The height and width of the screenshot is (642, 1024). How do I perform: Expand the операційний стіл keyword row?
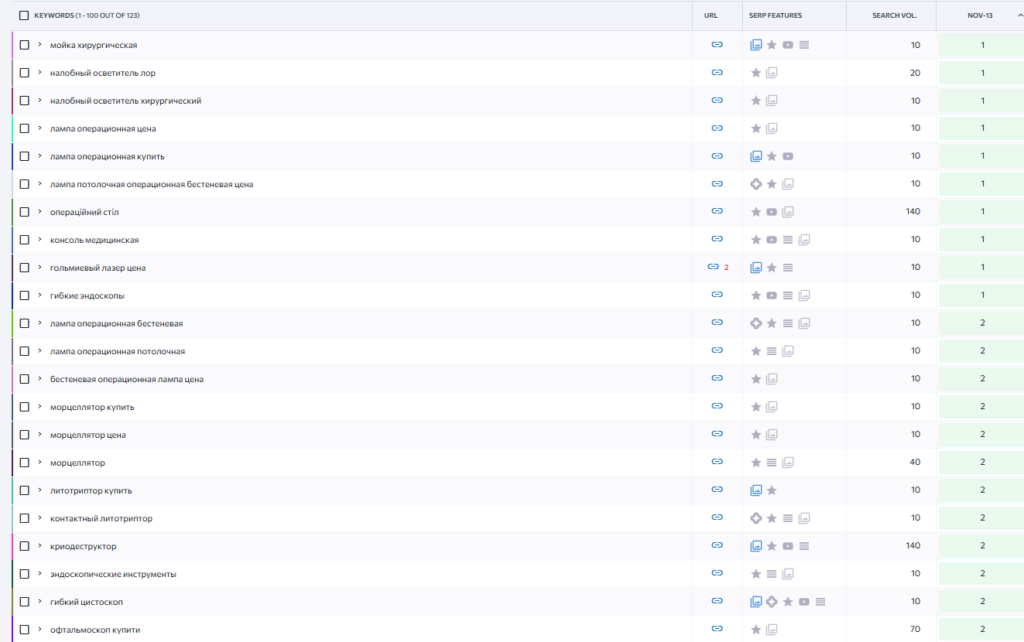tap(40, 211)
